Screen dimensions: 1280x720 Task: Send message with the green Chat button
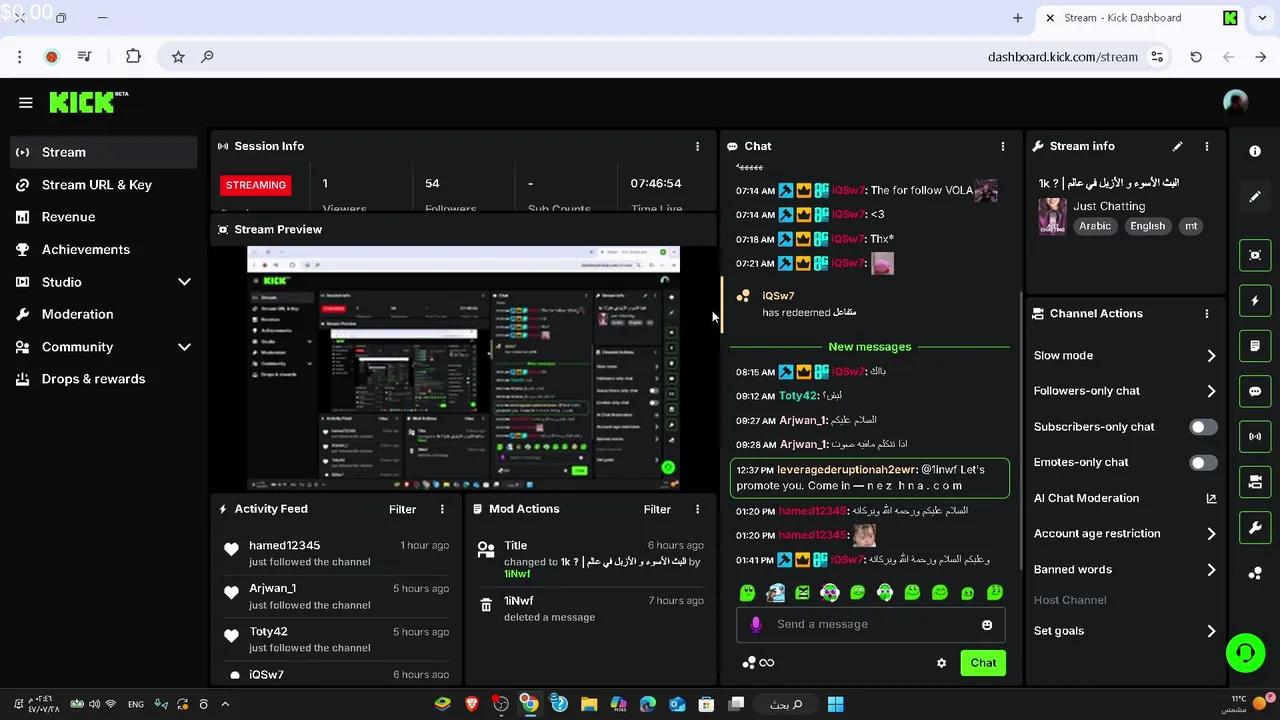coord(983,663)
